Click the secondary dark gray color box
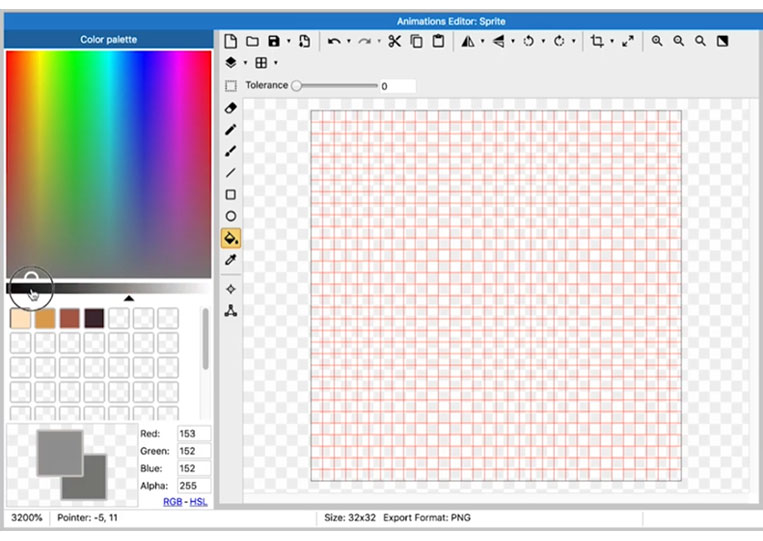This screenshot has height=541, width=763. (95, 487)
